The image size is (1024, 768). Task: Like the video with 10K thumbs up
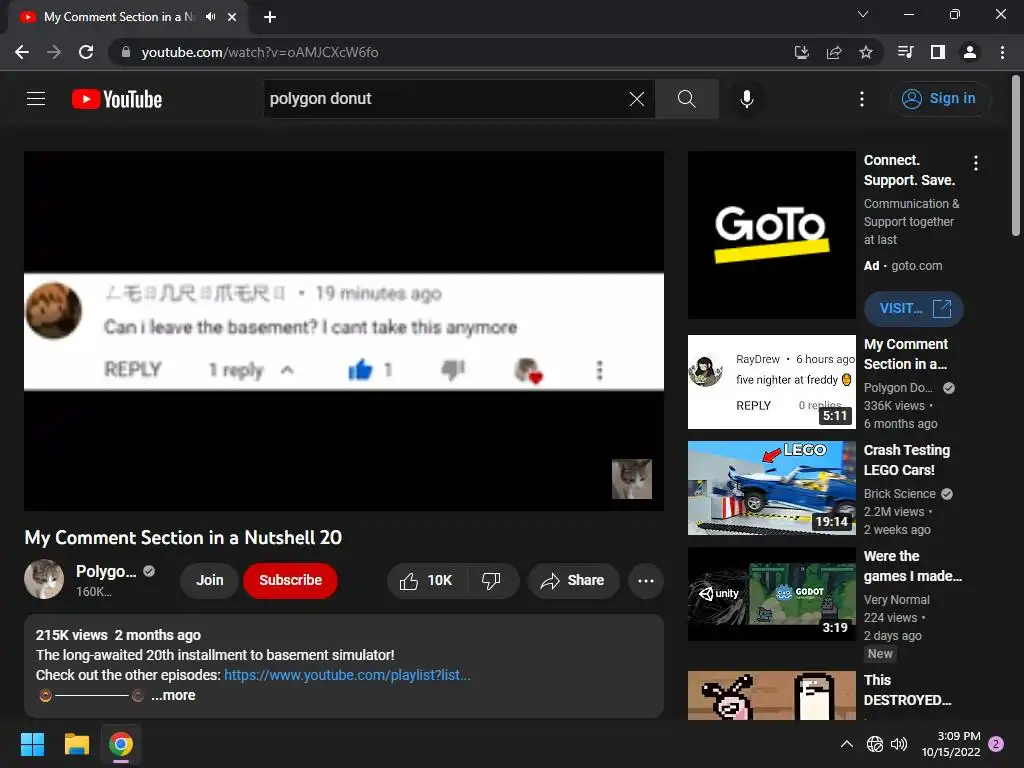pyautogui.click(x=427, y=581)
